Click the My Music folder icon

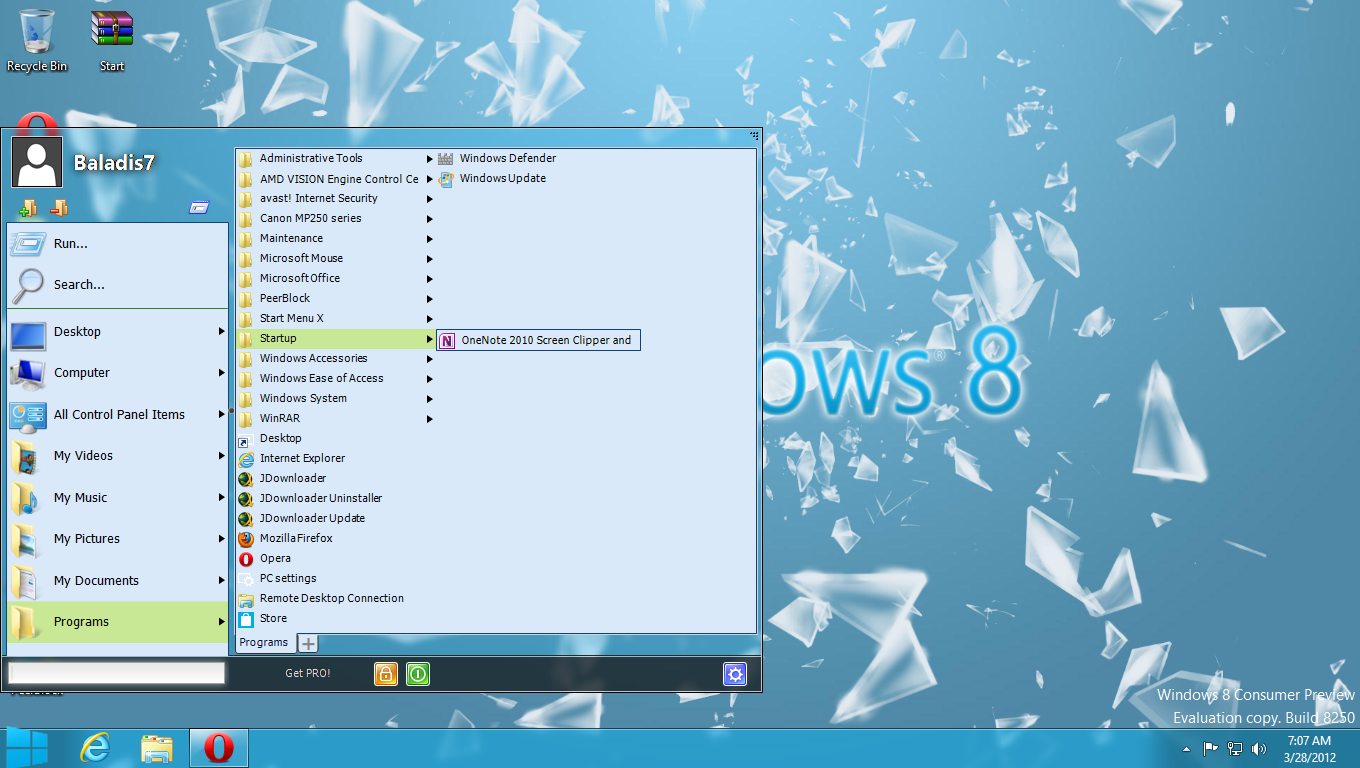point(27,498)
